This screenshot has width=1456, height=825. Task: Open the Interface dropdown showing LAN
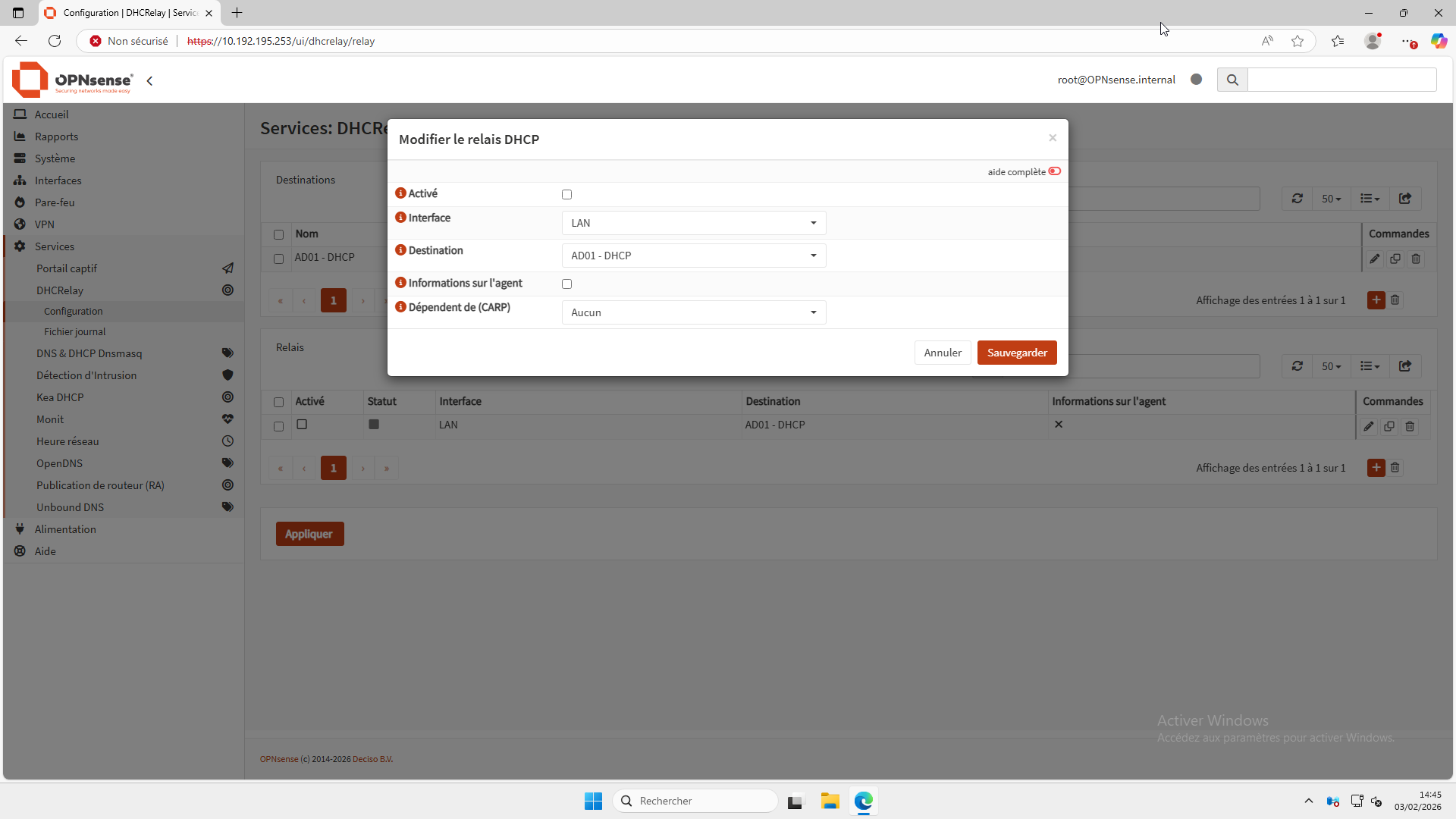click(x=693, y=223)
